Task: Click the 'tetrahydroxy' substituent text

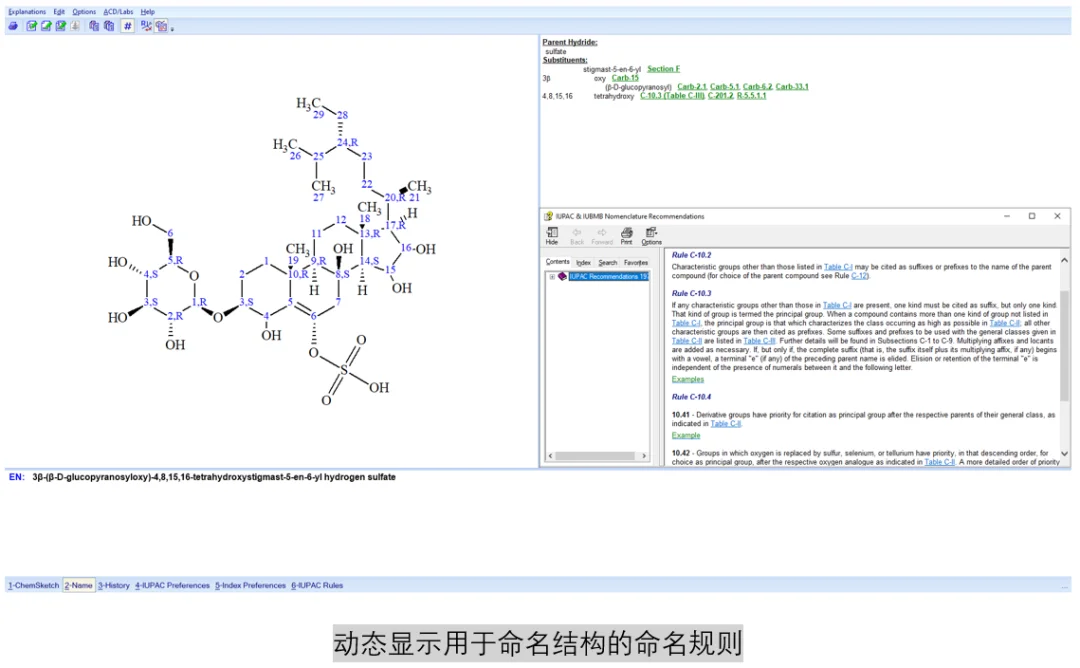Action: pos(613,96)
